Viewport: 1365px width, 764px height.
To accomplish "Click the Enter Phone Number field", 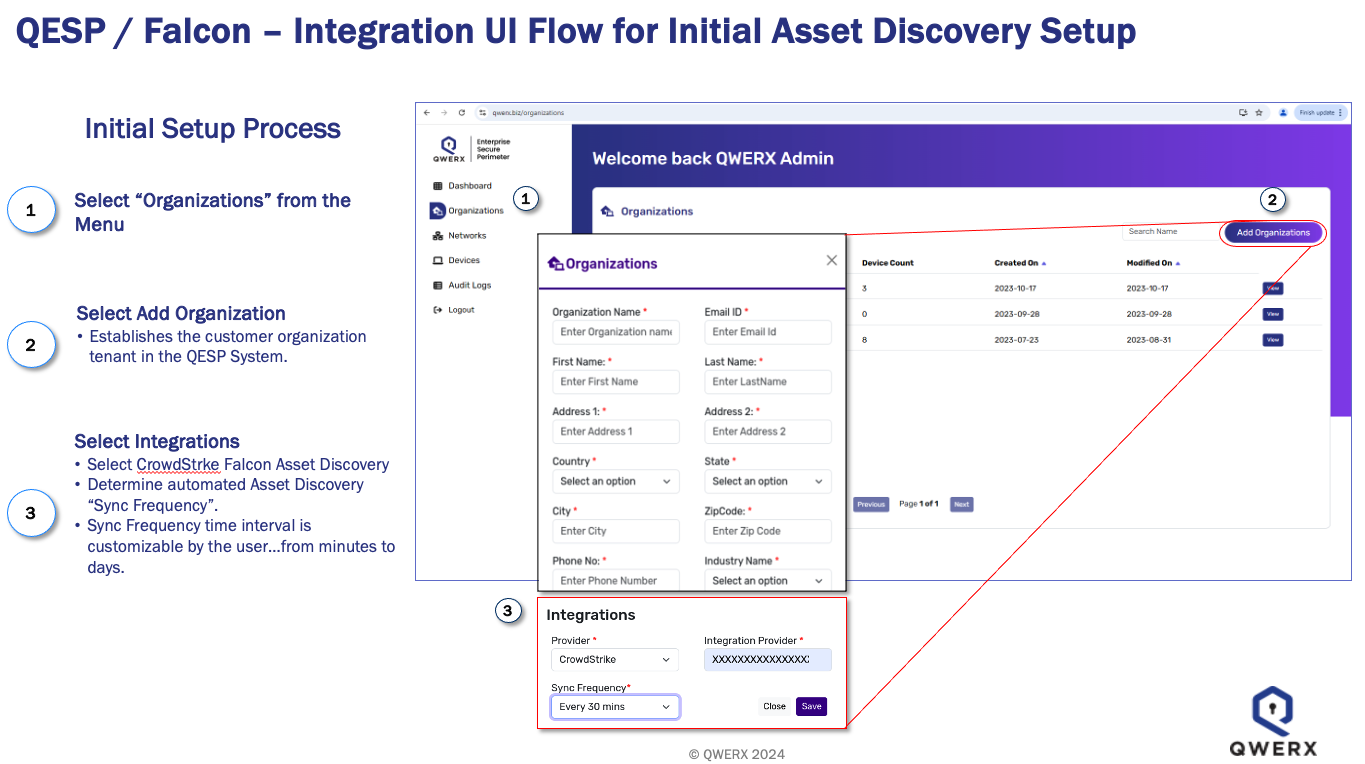I will 616,580.
